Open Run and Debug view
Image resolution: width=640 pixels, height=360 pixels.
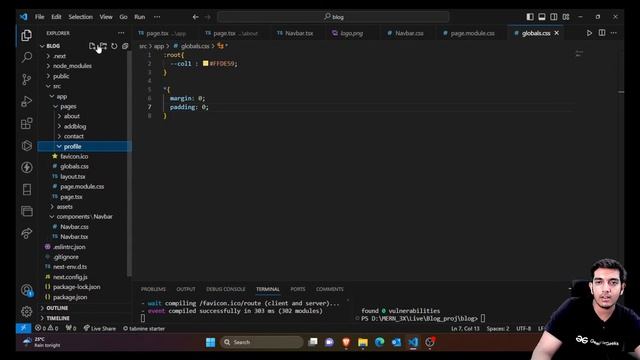coord(27,101)
